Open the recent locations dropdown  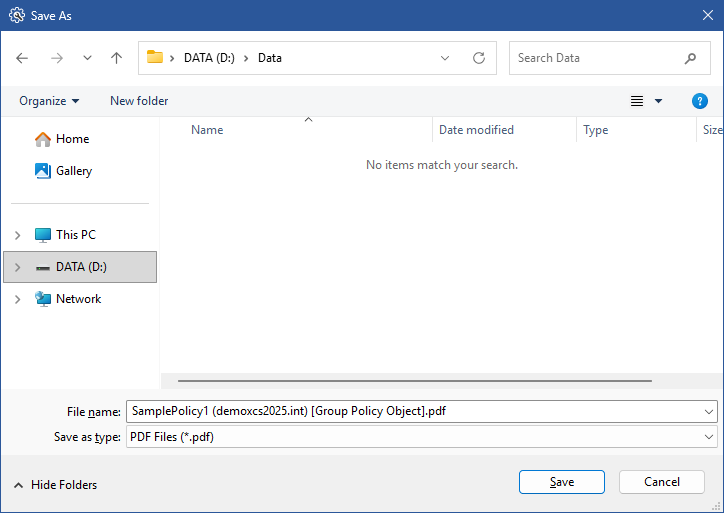[x=87, y=58]
